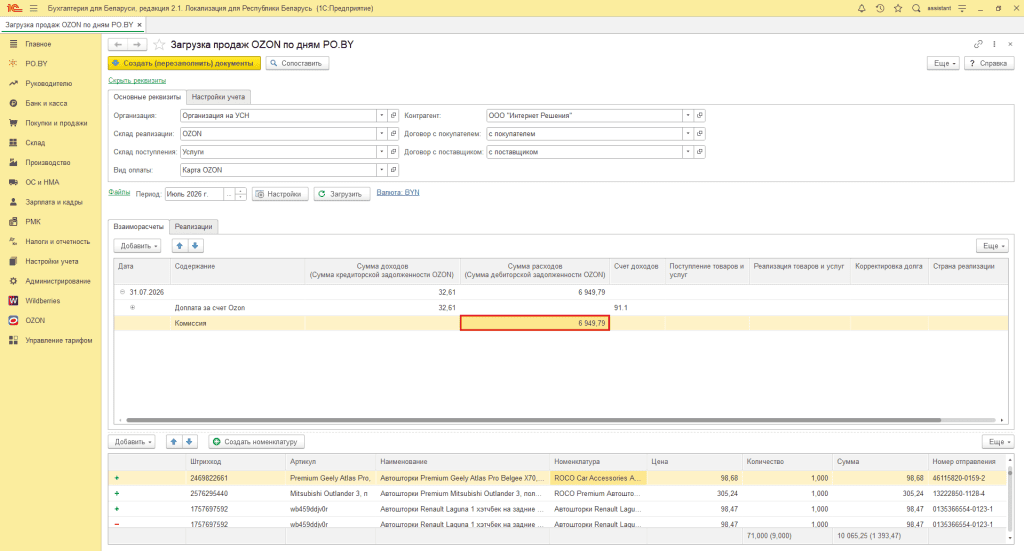
Task: Click Создать номенклатуру button
Action: point(257,442)
